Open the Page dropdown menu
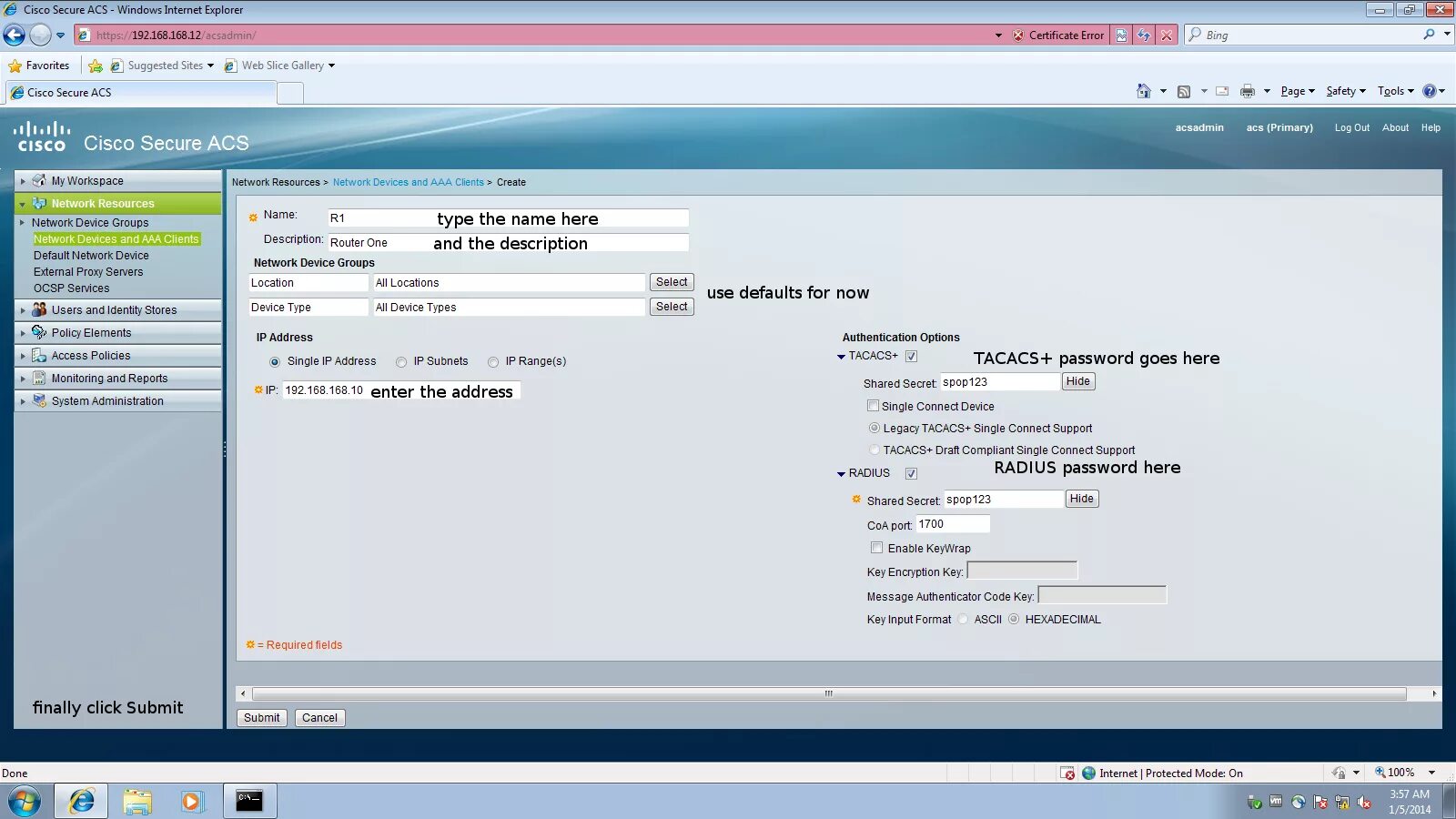The image size is (1456, 819). click(1298, 91)
